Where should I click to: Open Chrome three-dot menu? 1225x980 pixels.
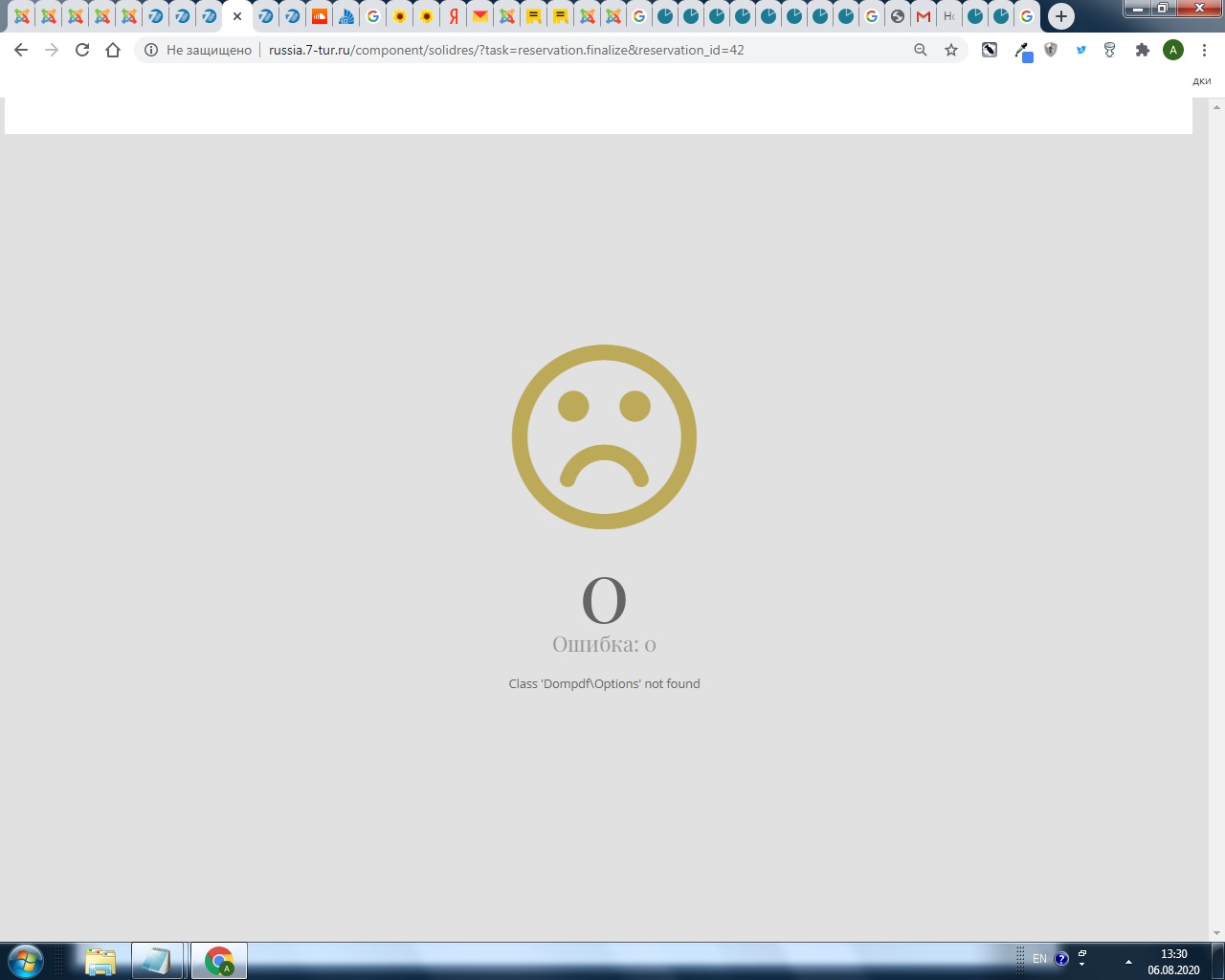(x=1204, y=50)
